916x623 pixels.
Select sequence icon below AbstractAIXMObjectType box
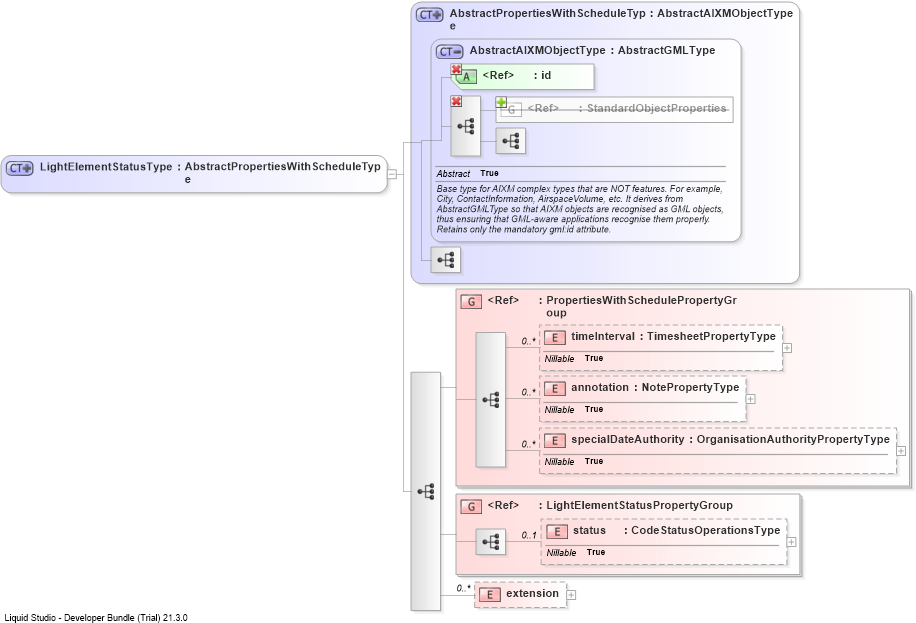pyautogui.click(x=446, y=259)
